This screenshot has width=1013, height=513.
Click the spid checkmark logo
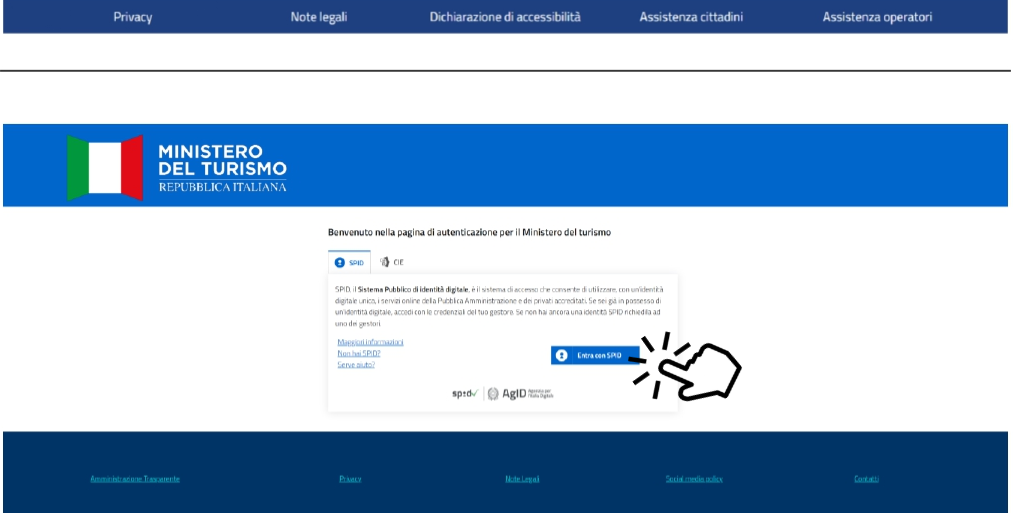pos(465,393)
